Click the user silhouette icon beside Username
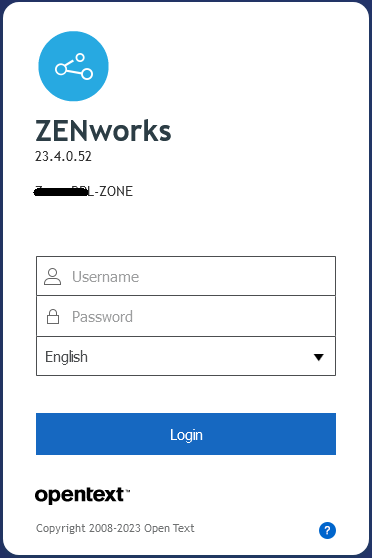Viewport: 372px width, 558px height. pyautogui.click(x=53, y=277)
